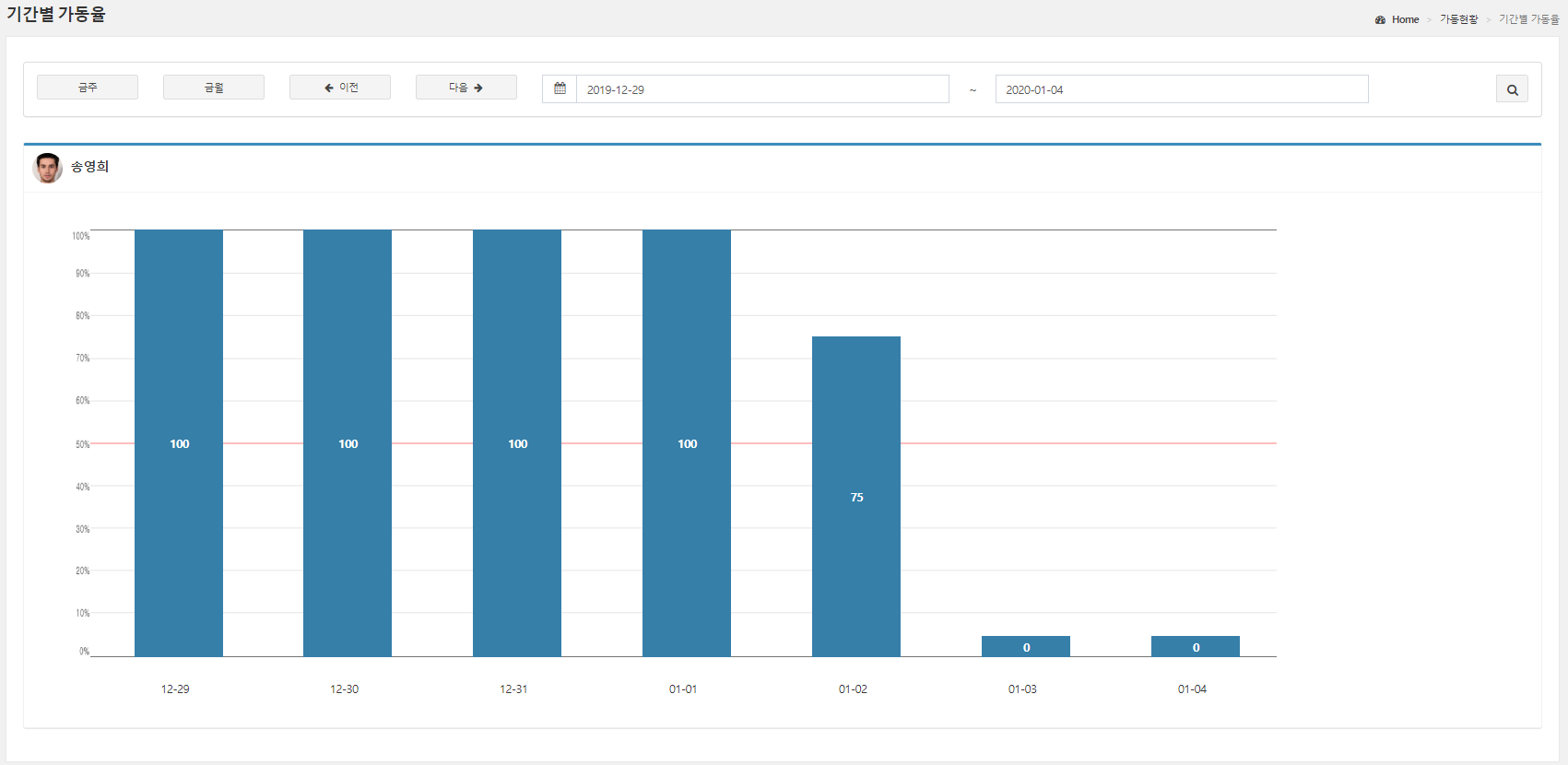Viewport: 1568px width, 765px height.
Task: Click the dashboard icon beside Home
Action: (1380, 19)
